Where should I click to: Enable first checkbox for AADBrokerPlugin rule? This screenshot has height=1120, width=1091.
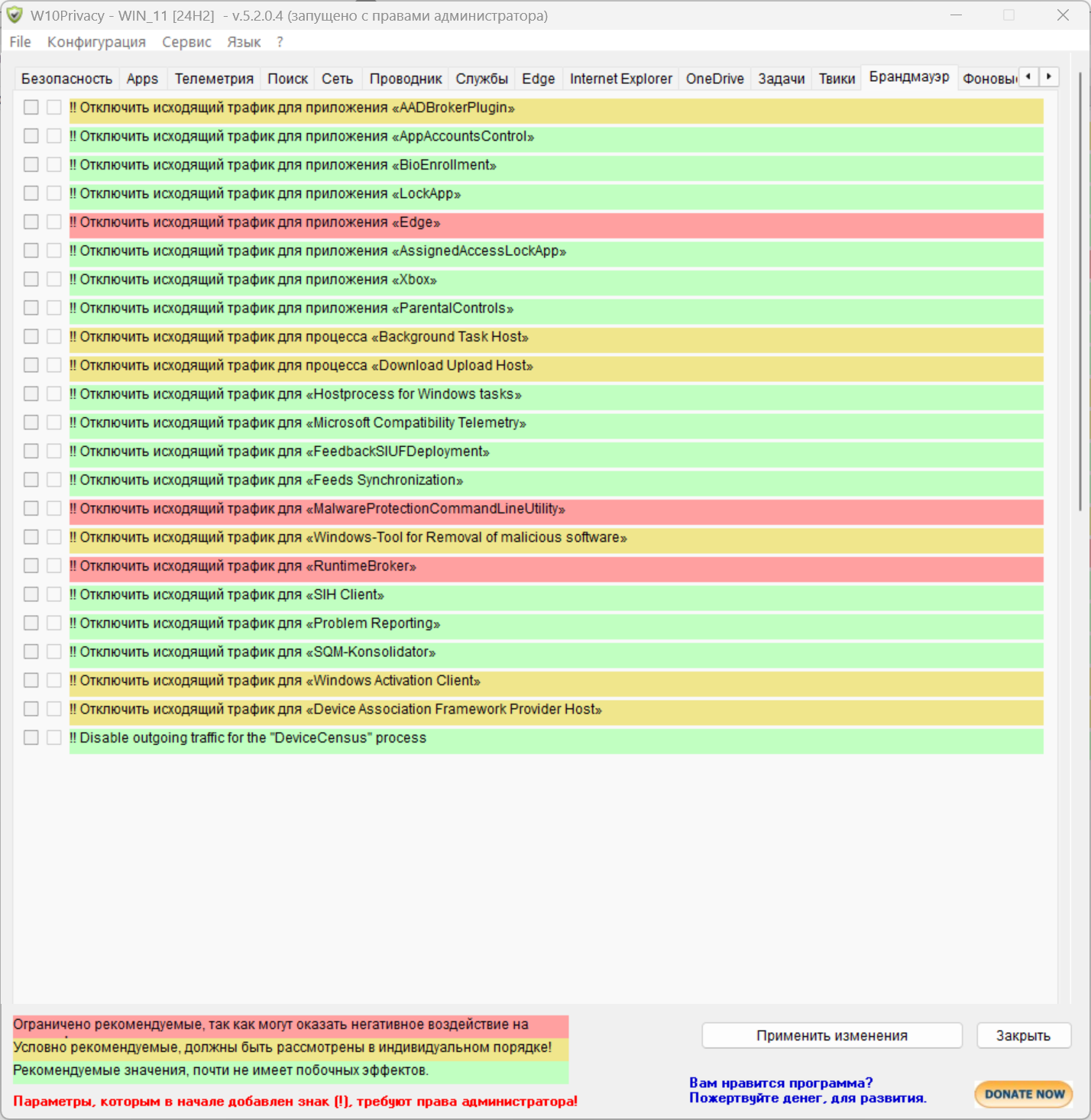[x=31, y=108]
